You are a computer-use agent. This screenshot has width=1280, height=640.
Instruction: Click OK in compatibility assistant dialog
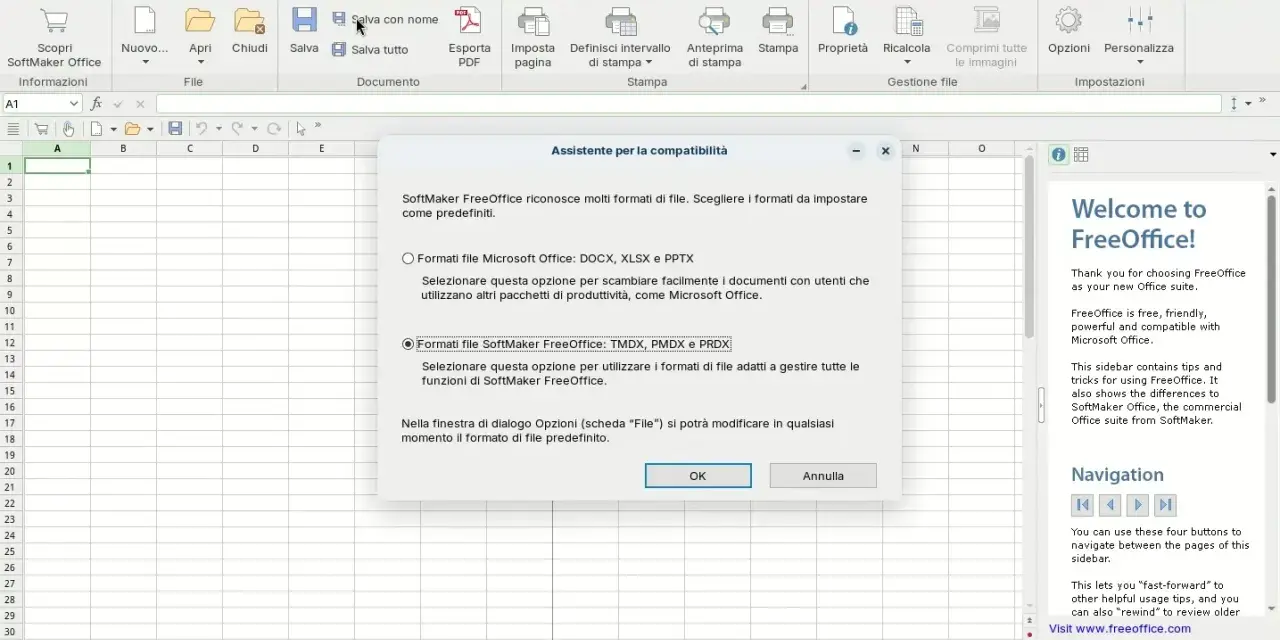698,476
